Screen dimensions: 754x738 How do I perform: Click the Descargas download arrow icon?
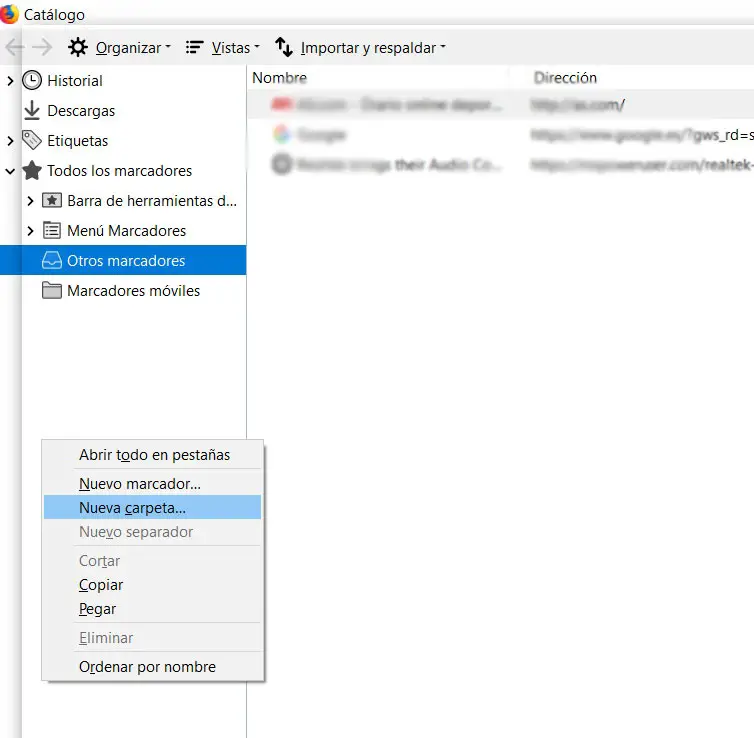click(x=32, y=110)
